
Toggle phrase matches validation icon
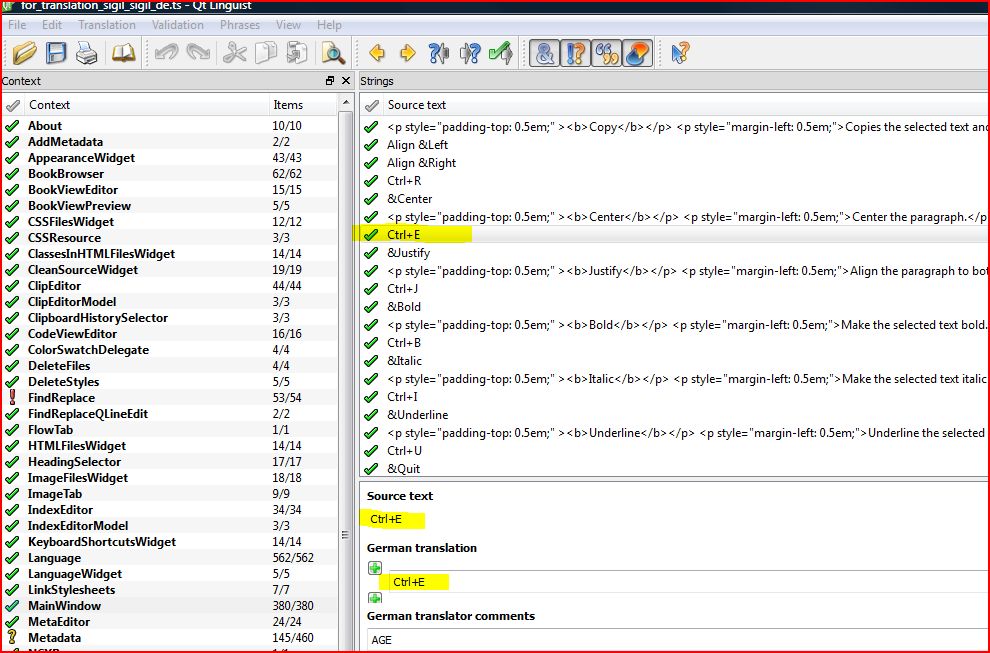[x=606, y=53]
